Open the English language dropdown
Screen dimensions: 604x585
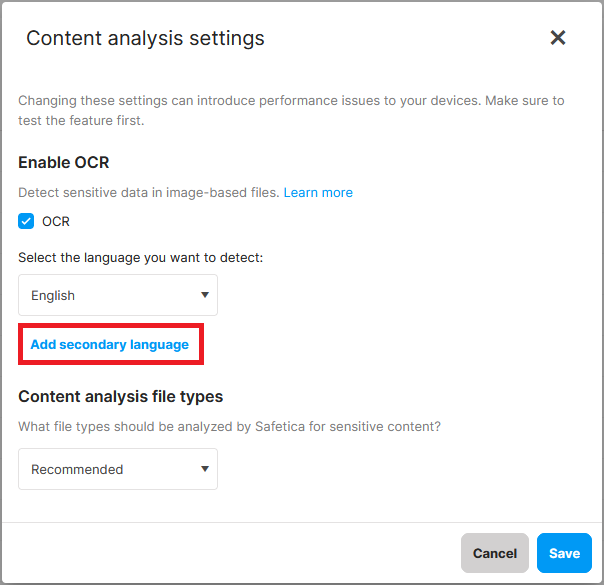point(118,295)
